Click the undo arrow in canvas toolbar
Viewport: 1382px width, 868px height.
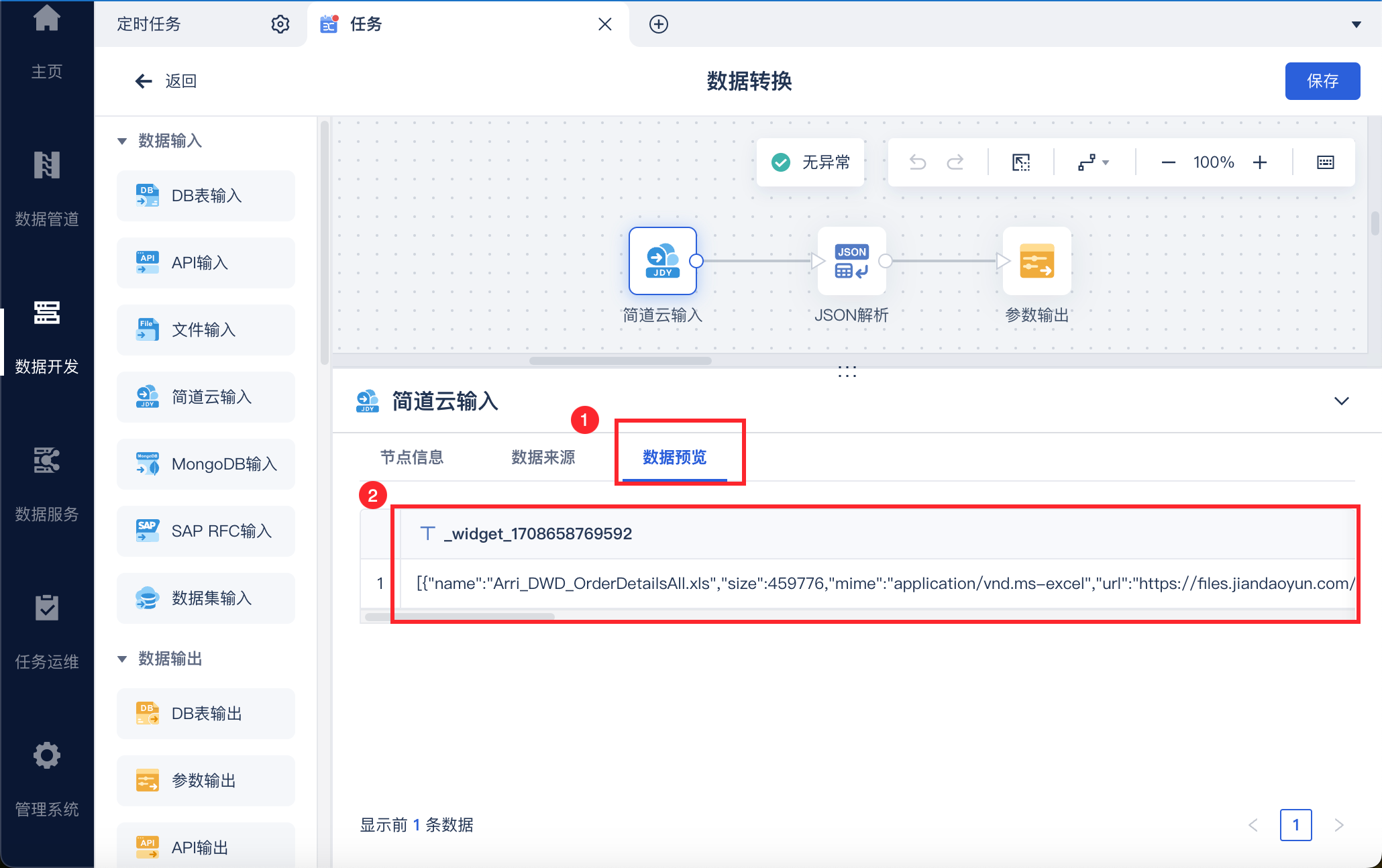tap(917, 162)
